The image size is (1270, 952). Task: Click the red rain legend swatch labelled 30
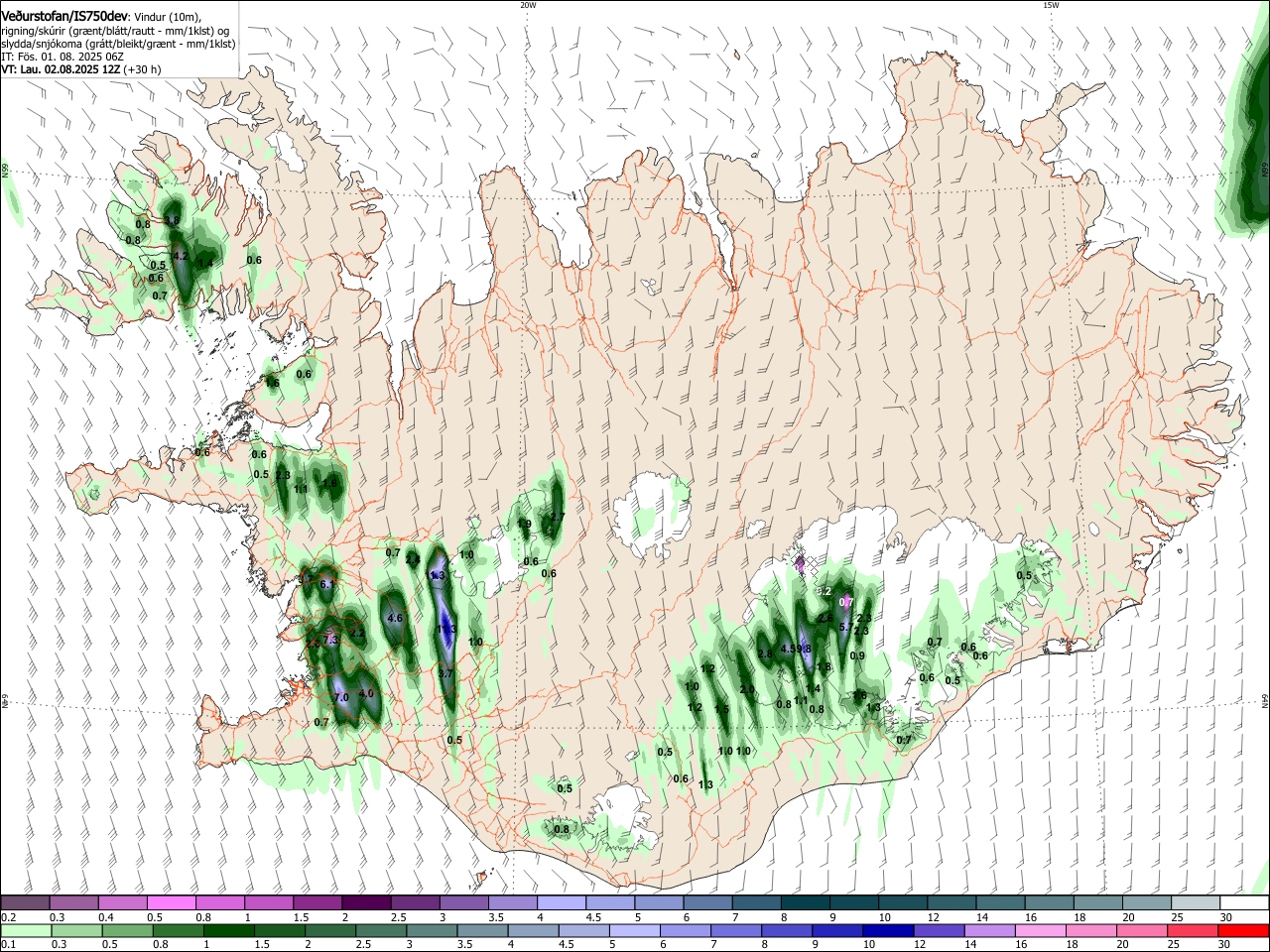coord(1241,930)
